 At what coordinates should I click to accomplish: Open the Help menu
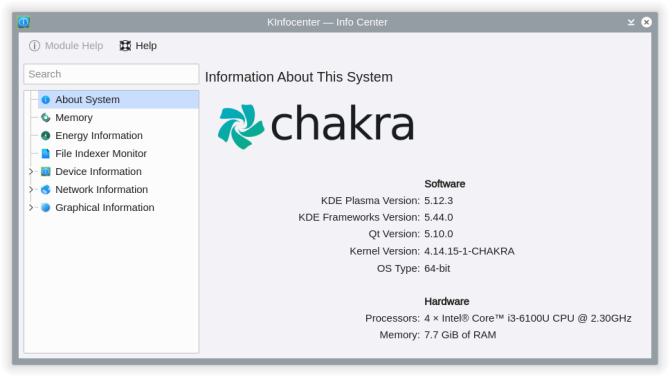click(138, 45)
